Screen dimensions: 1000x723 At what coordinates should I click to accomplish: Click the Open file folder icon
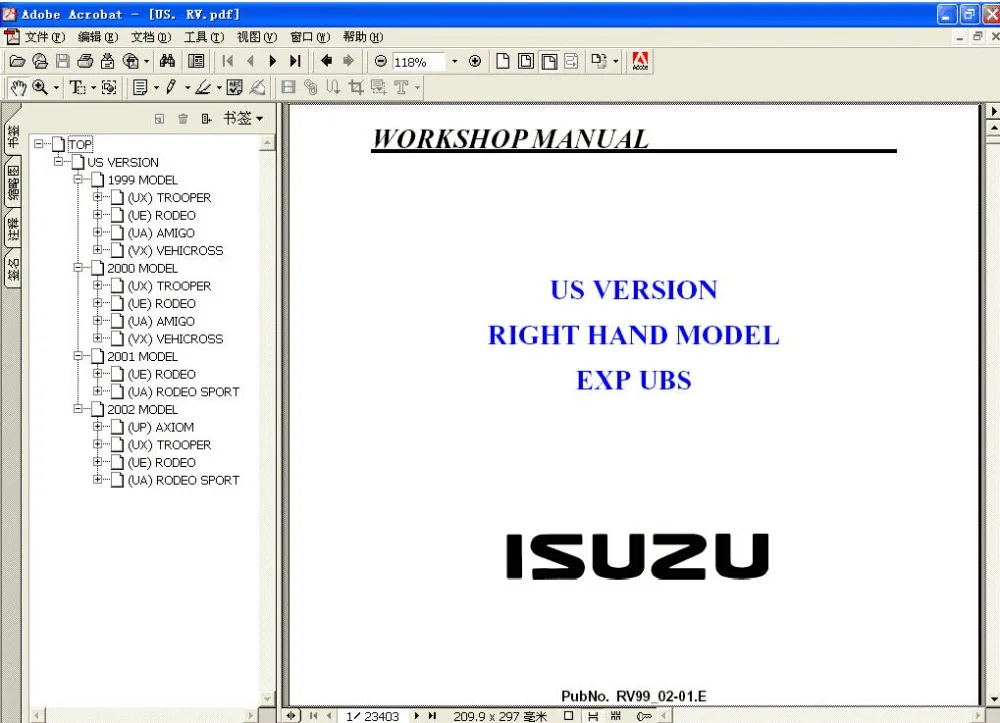coord(17,61)
